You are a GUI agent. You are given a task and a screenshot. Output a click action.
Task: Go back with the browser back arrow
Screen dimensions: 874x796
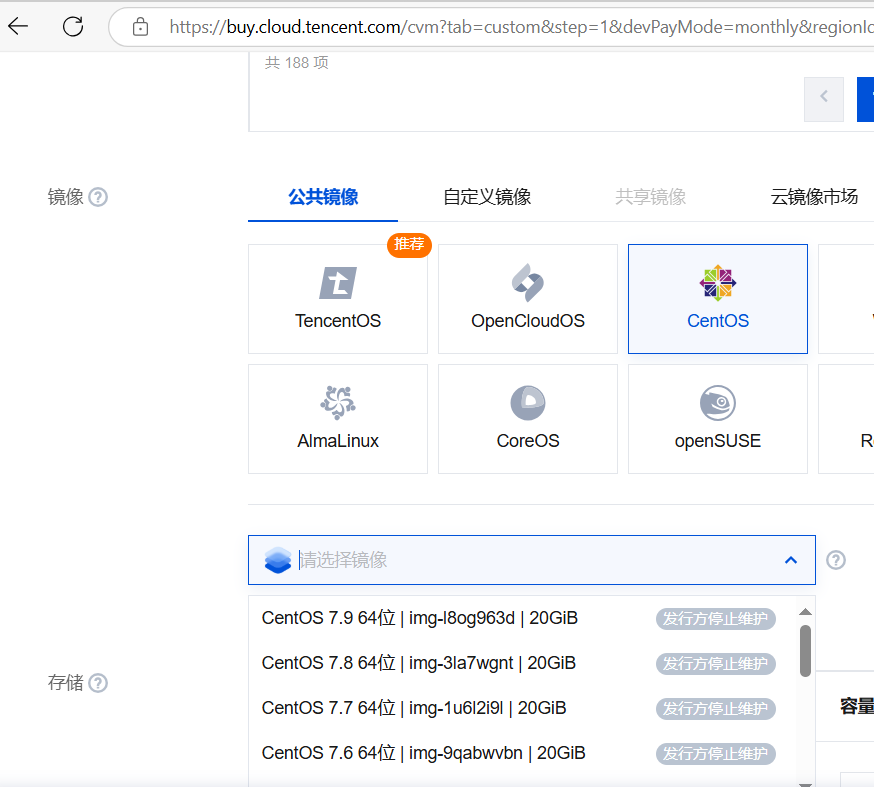pyautogui.click(x=18, y=26)
